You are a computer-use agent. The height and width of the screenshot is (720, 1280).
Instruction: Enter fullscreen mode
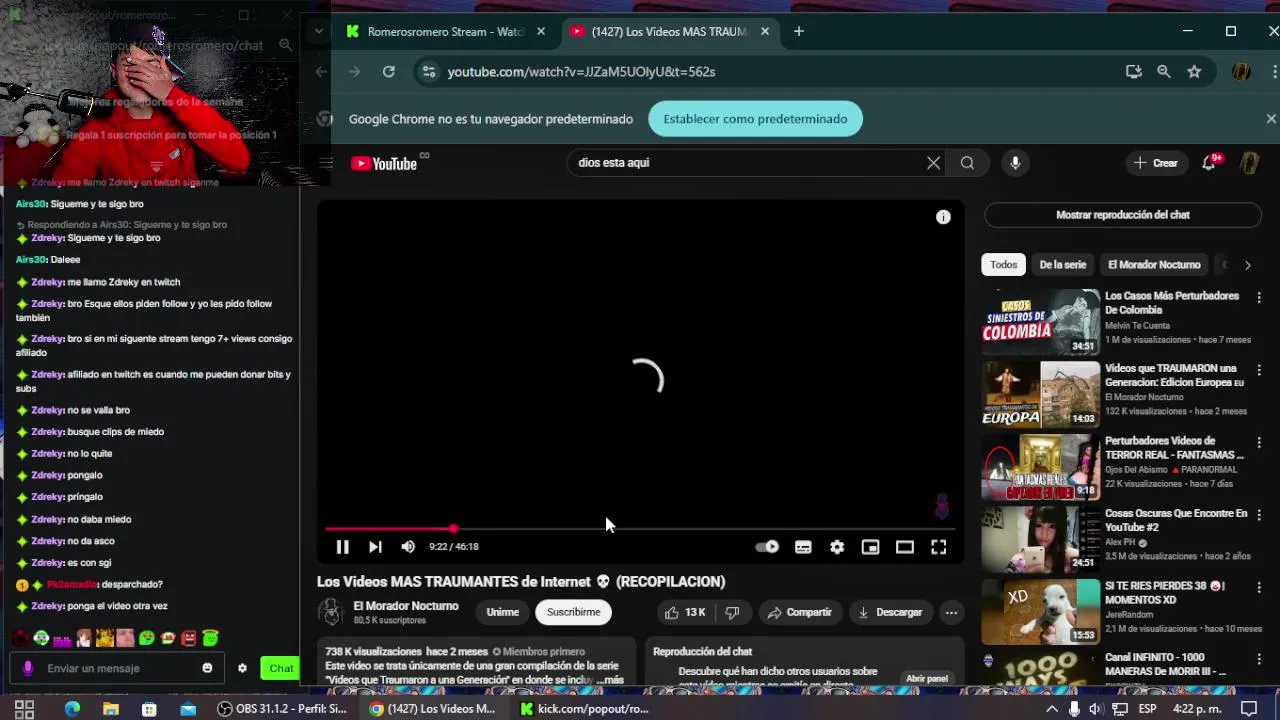tap(939, 547)
